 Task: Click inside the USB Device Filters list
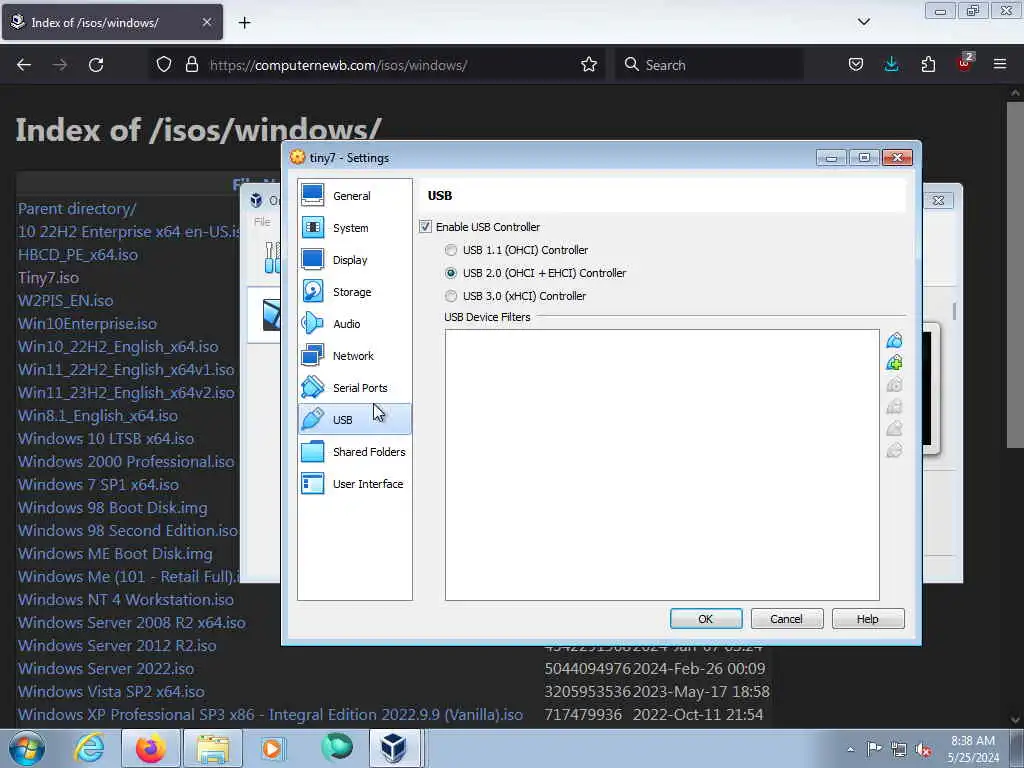(x=662, y=464)
